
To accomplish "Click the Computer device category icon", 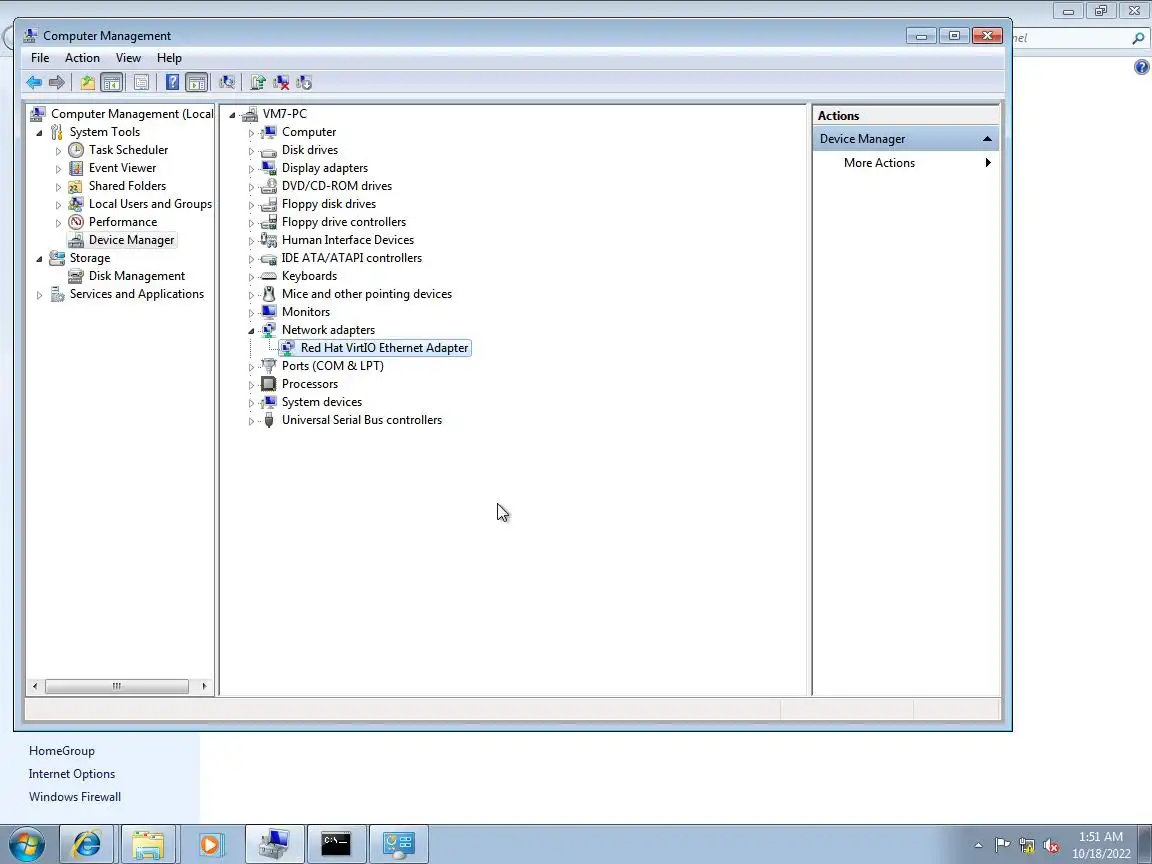I will click(x=269, y=132).
